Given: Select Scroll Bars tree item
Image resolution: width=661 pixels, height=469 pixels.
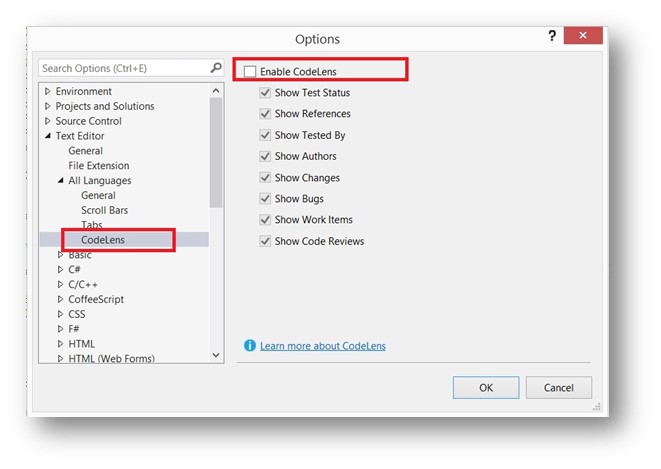Looking at the screenshot, I should click(105, 210).
